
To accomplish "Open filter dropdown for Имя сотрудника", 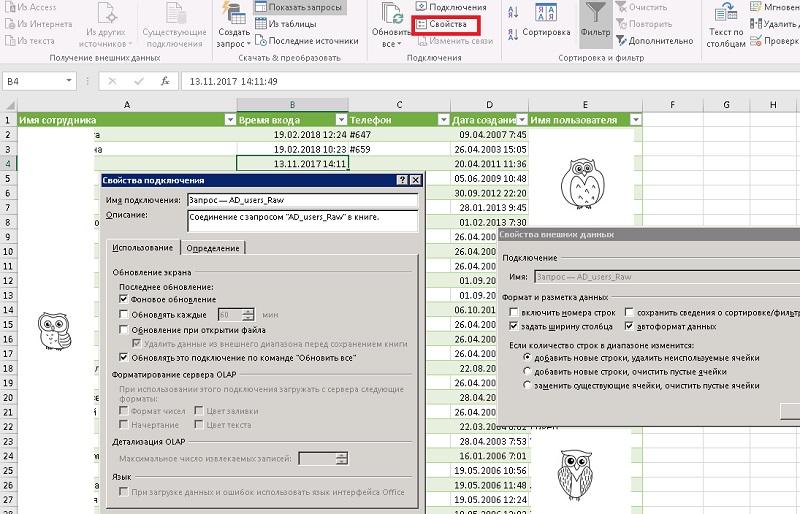I will [230, 120].
